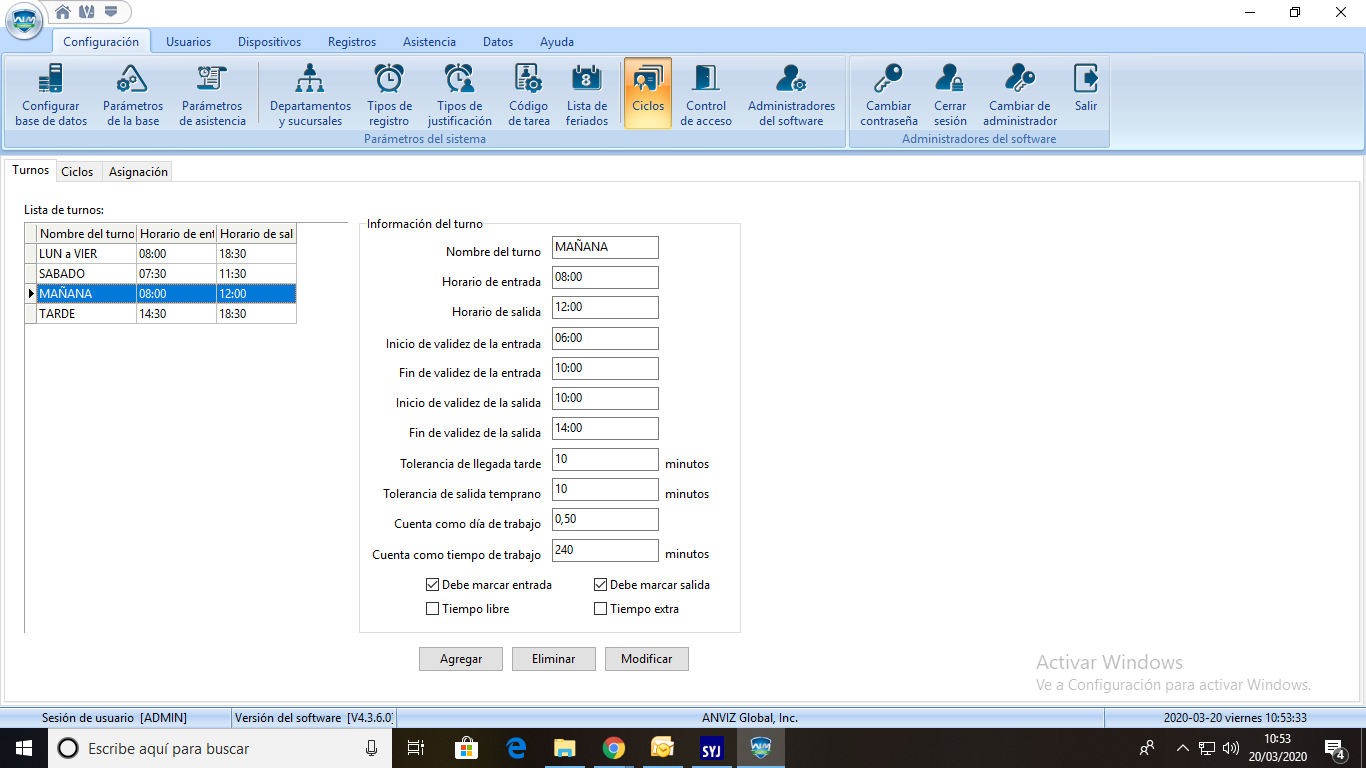1366x768 pixels.
Task: Click the Windows taskbar search box
Action: click(x=220, y=748)
